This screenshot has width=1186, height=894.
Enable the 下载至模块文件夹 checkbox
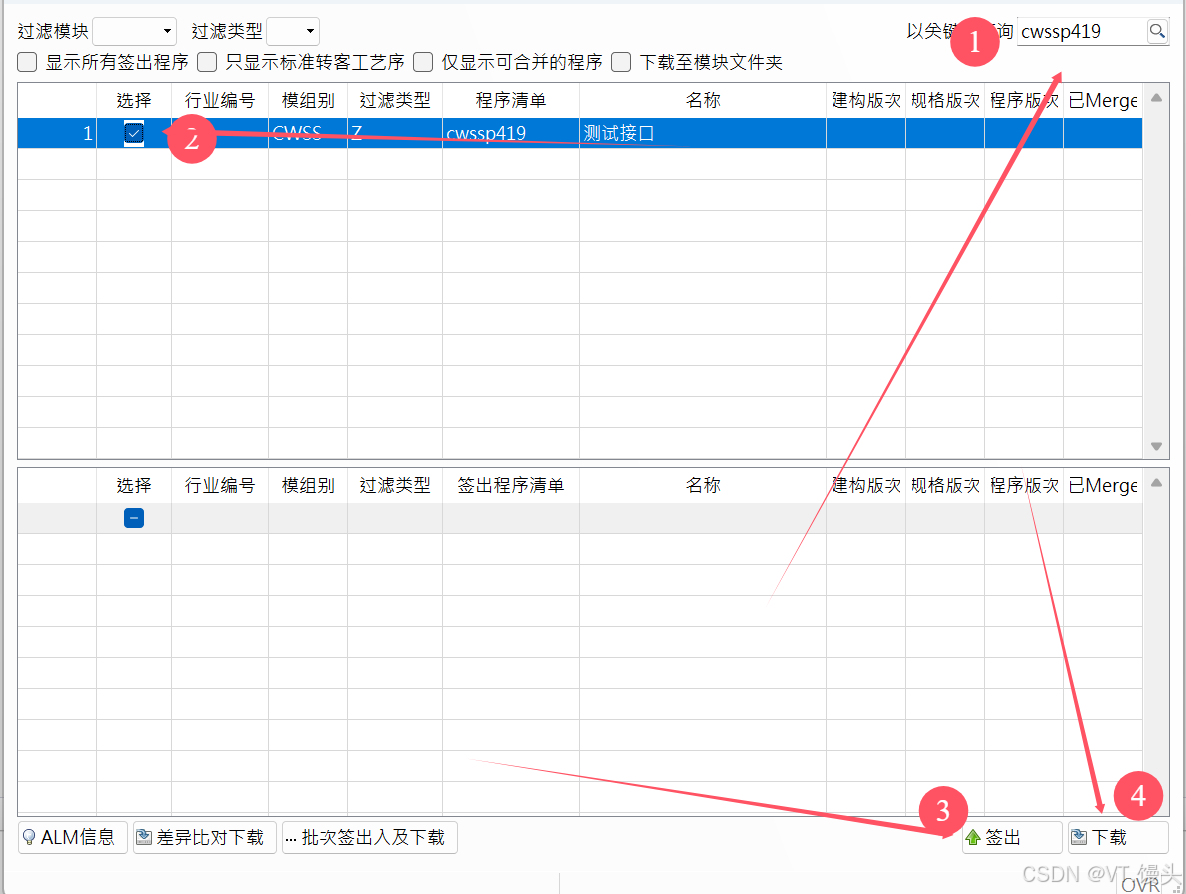coord(620,62)
